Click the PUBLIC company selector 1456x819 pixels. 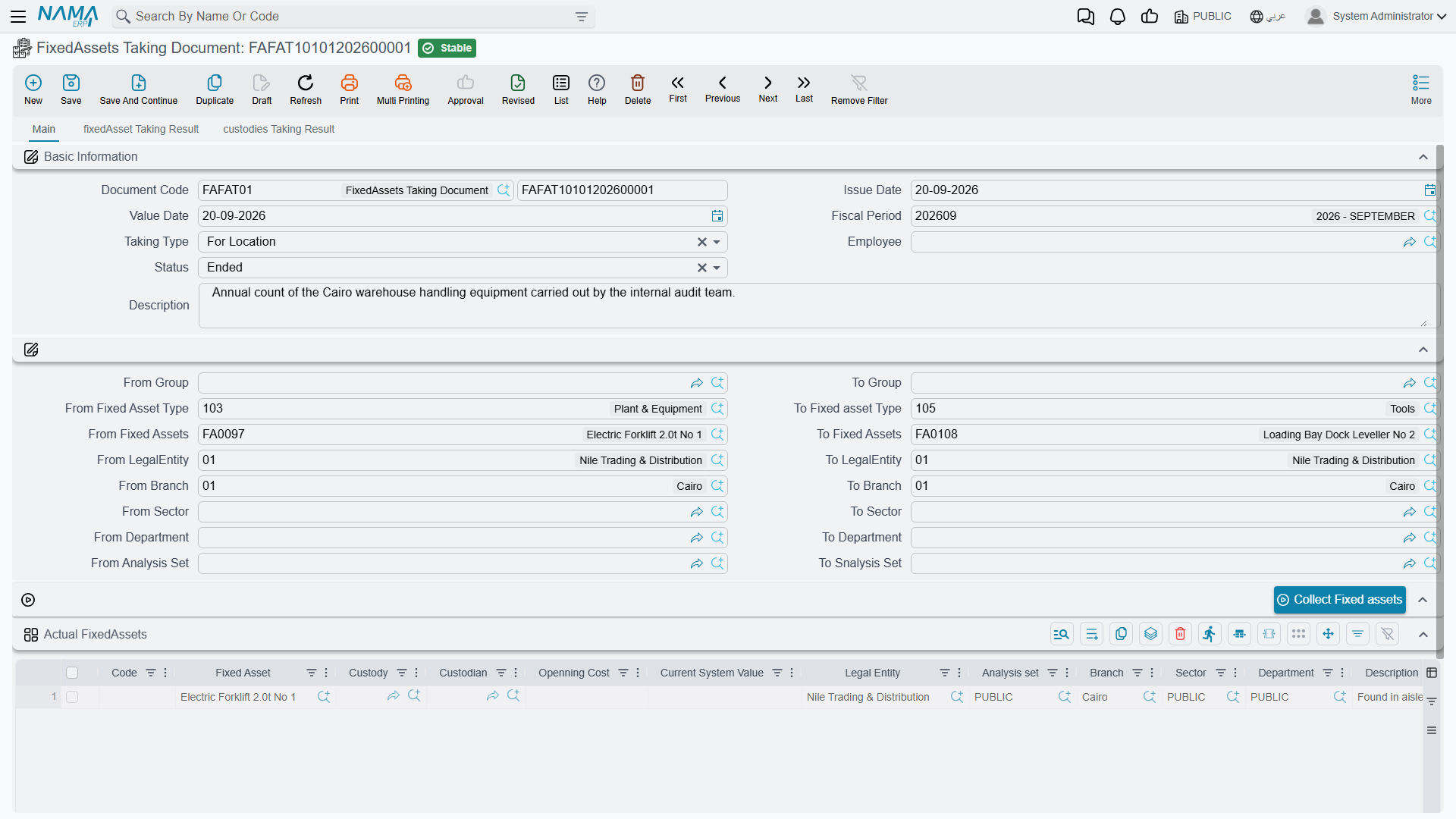[1203, 17]
